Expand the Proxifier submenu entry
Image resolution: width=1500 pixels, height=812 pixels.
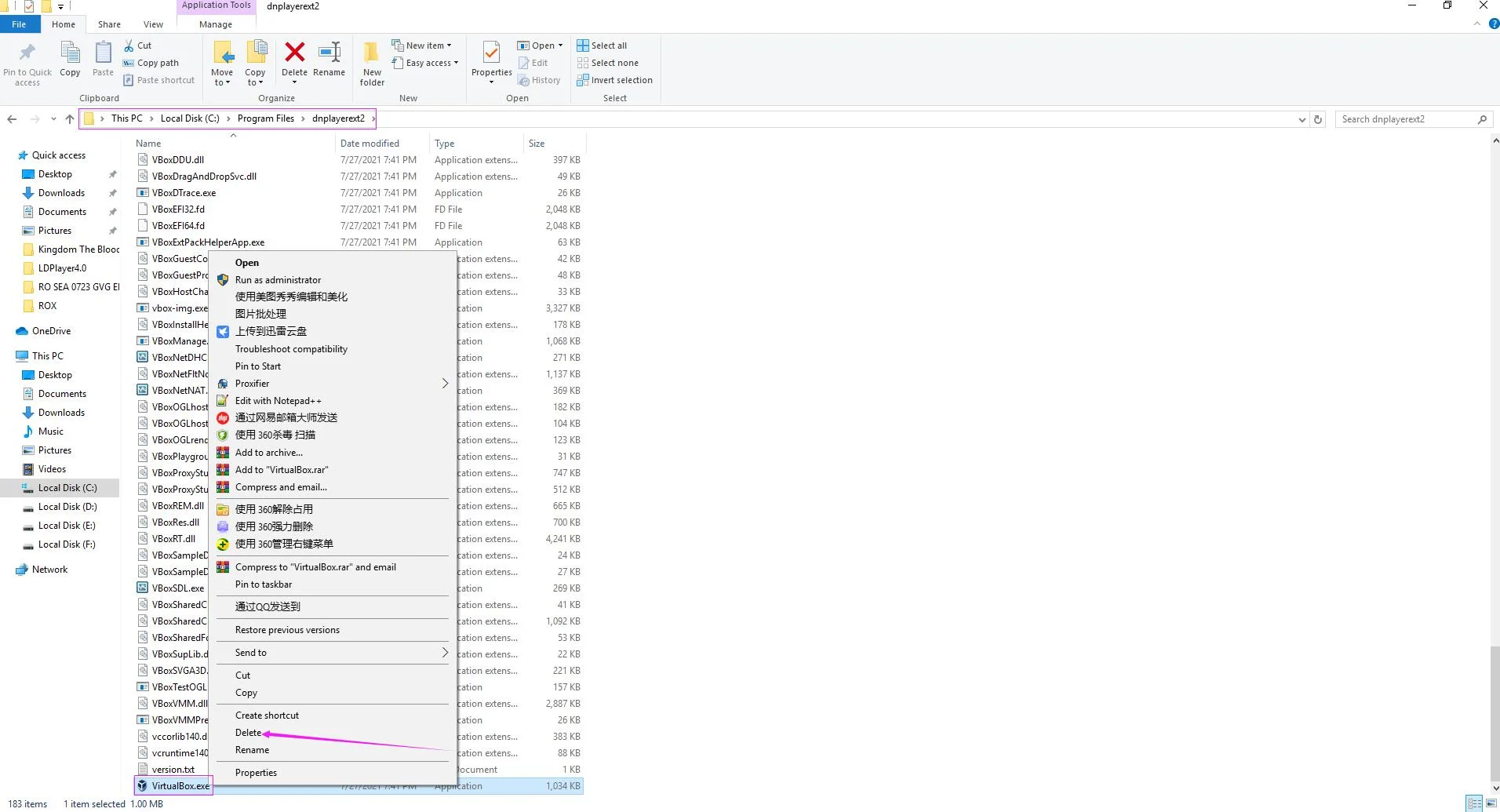click(333, 384)
